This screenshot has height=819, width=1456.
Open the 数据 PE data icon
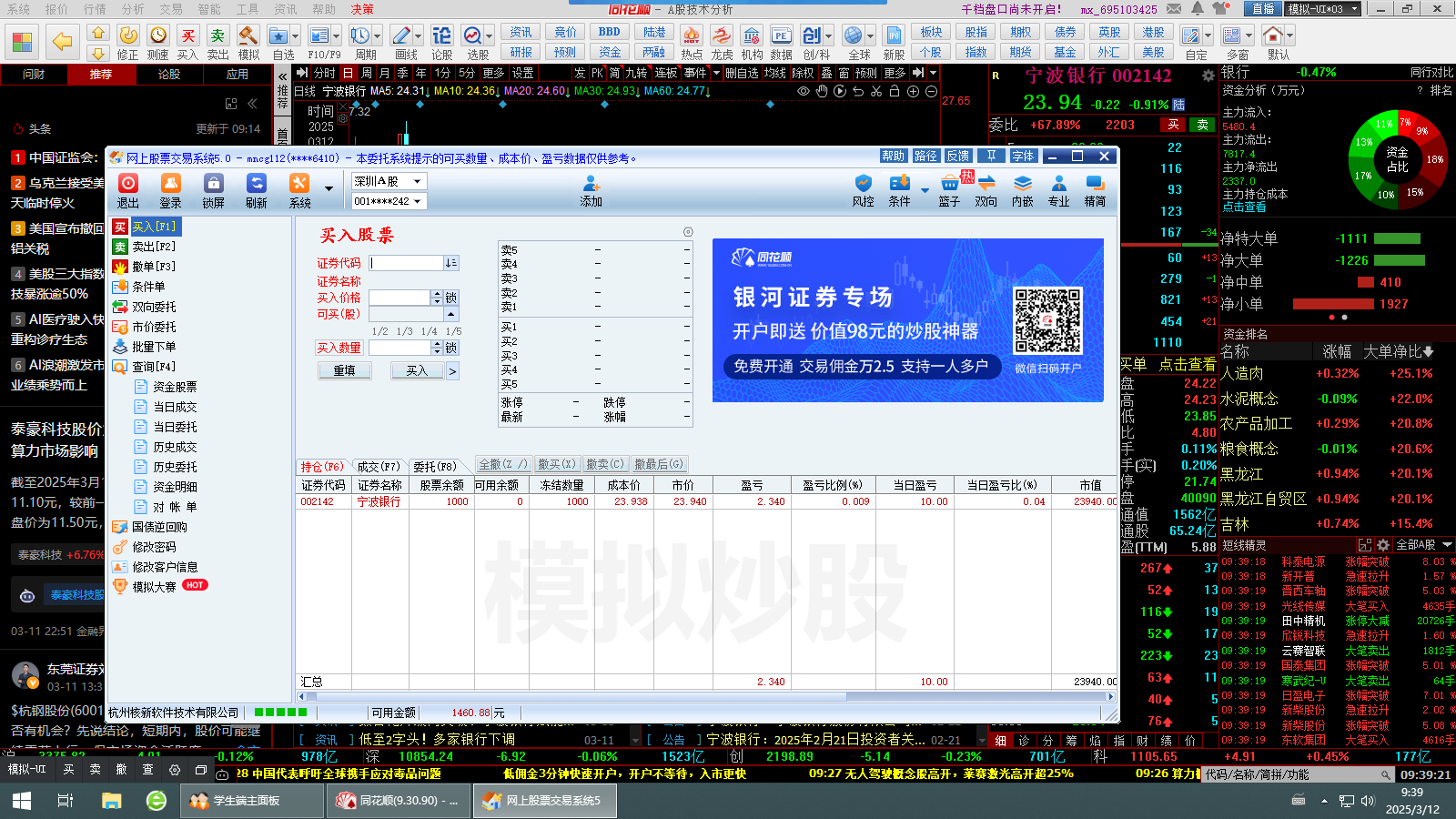[x=781, y=42]
